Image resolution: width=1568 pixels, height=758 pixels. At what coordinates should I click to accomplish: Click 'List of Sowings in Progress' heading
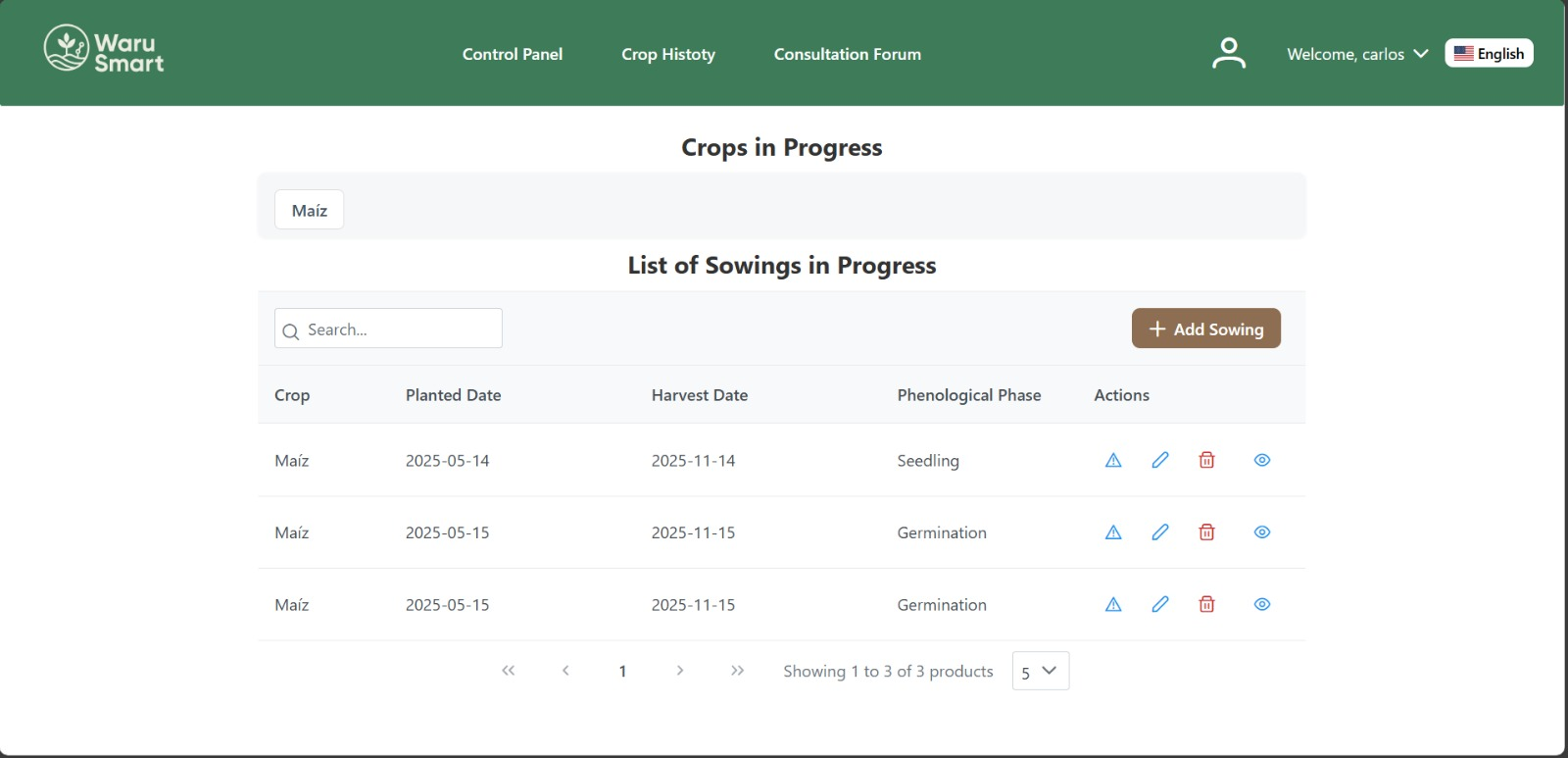click(x=782, y=266)
